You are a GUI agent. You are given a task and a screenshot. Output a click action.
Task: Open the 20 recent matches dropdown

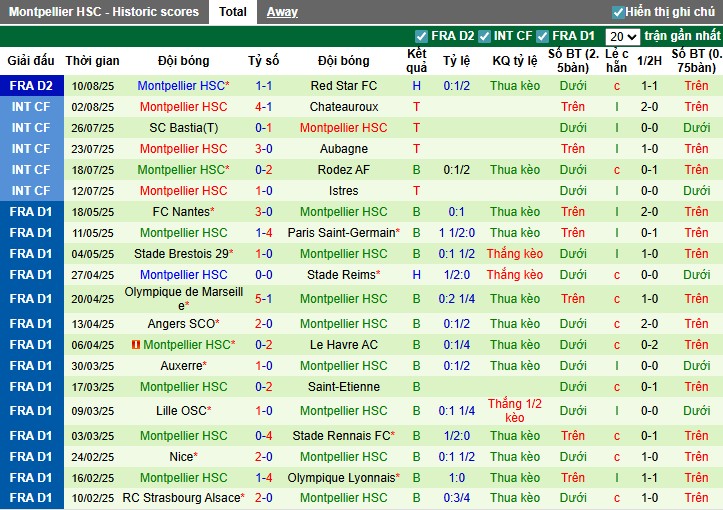coord(622,36)
